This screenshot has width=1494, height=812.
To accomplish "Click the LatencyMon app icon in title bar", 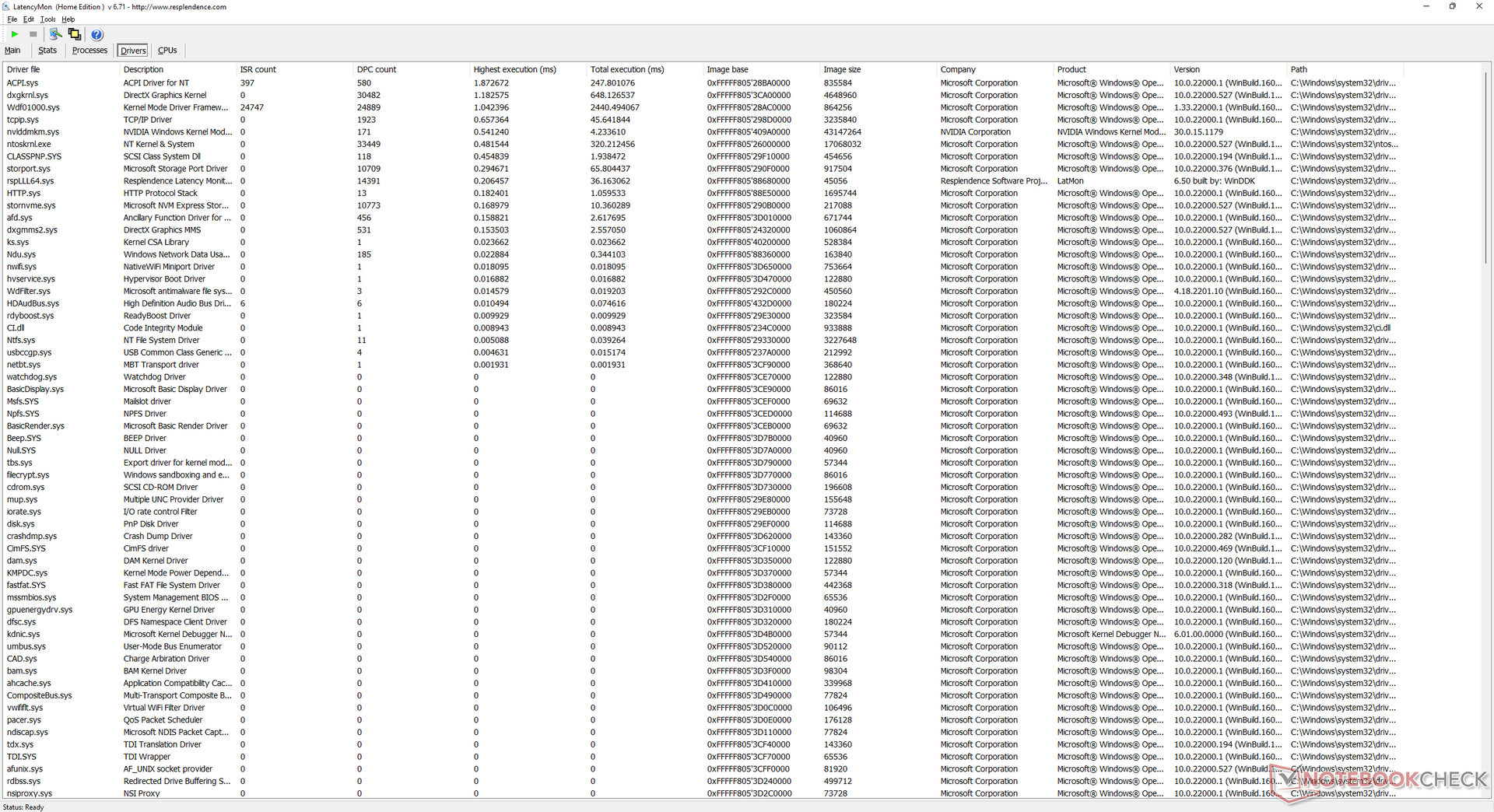I will pos(6,7).
